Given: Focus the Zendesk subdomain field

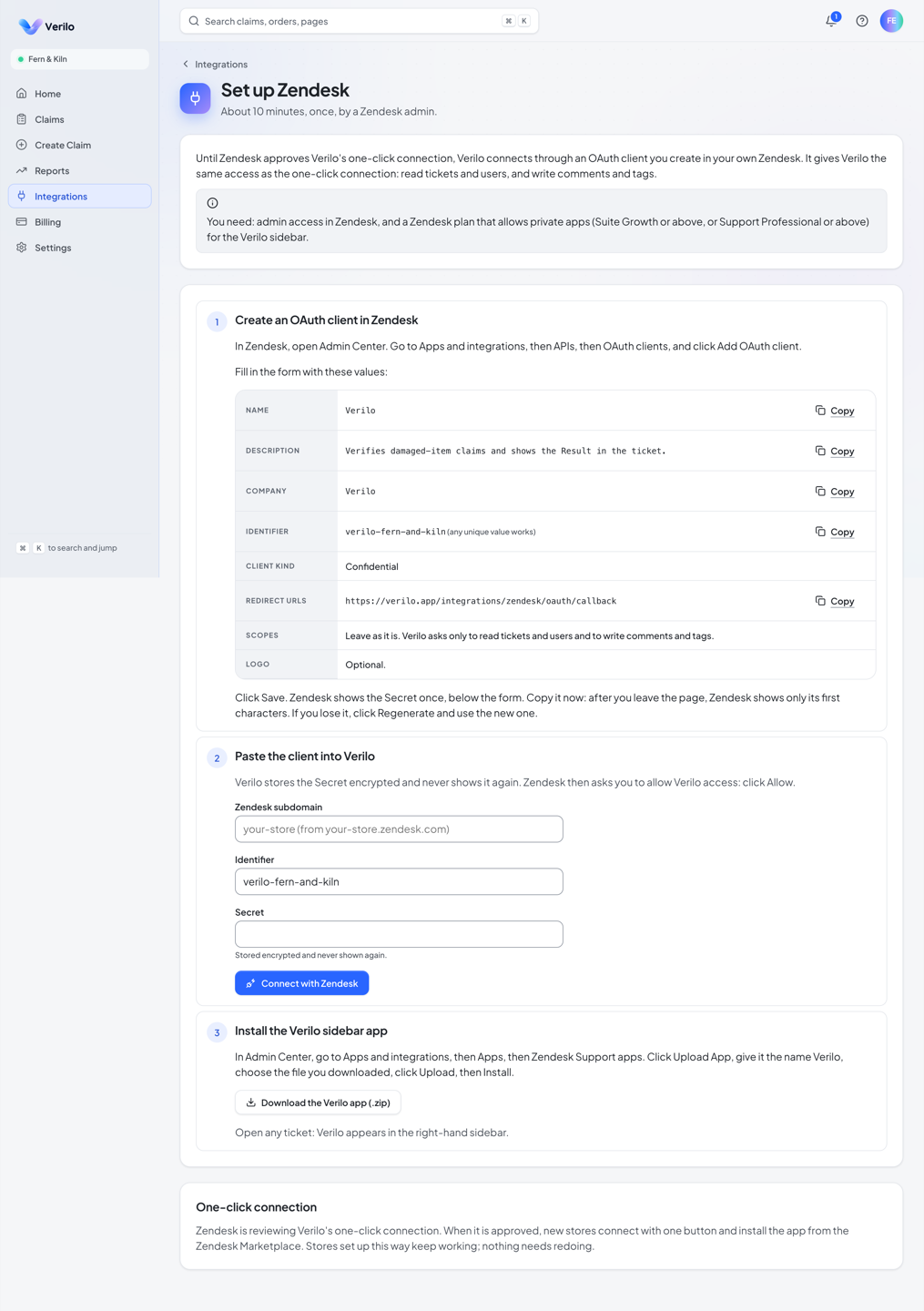Looking at the screenshot, I should click(x=399, y=829).
